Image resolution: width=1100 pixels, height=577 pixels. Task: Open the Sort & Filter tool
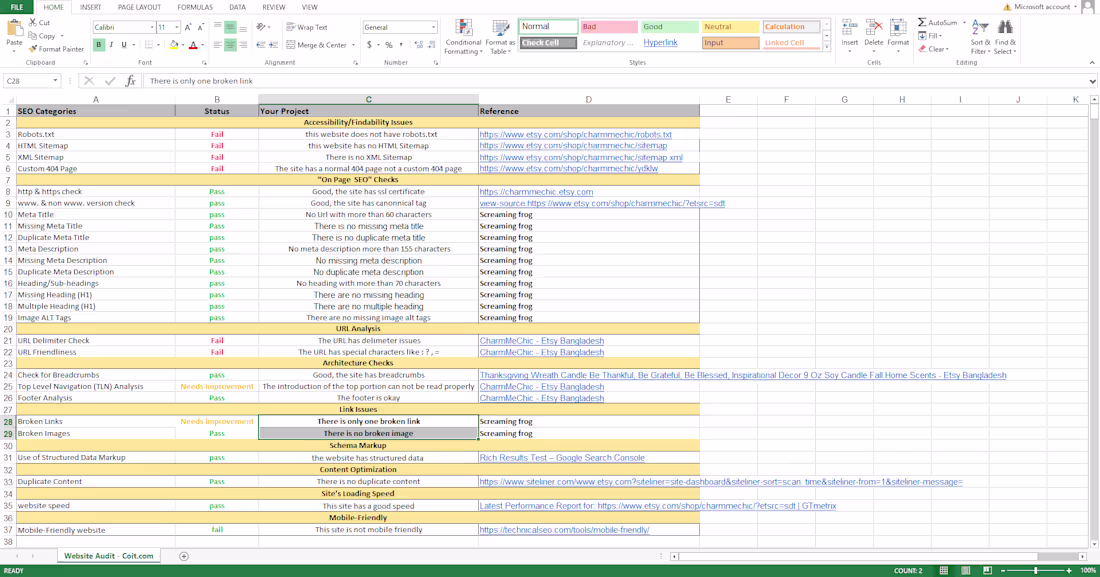pyautogui.click(x=980, y=37)
